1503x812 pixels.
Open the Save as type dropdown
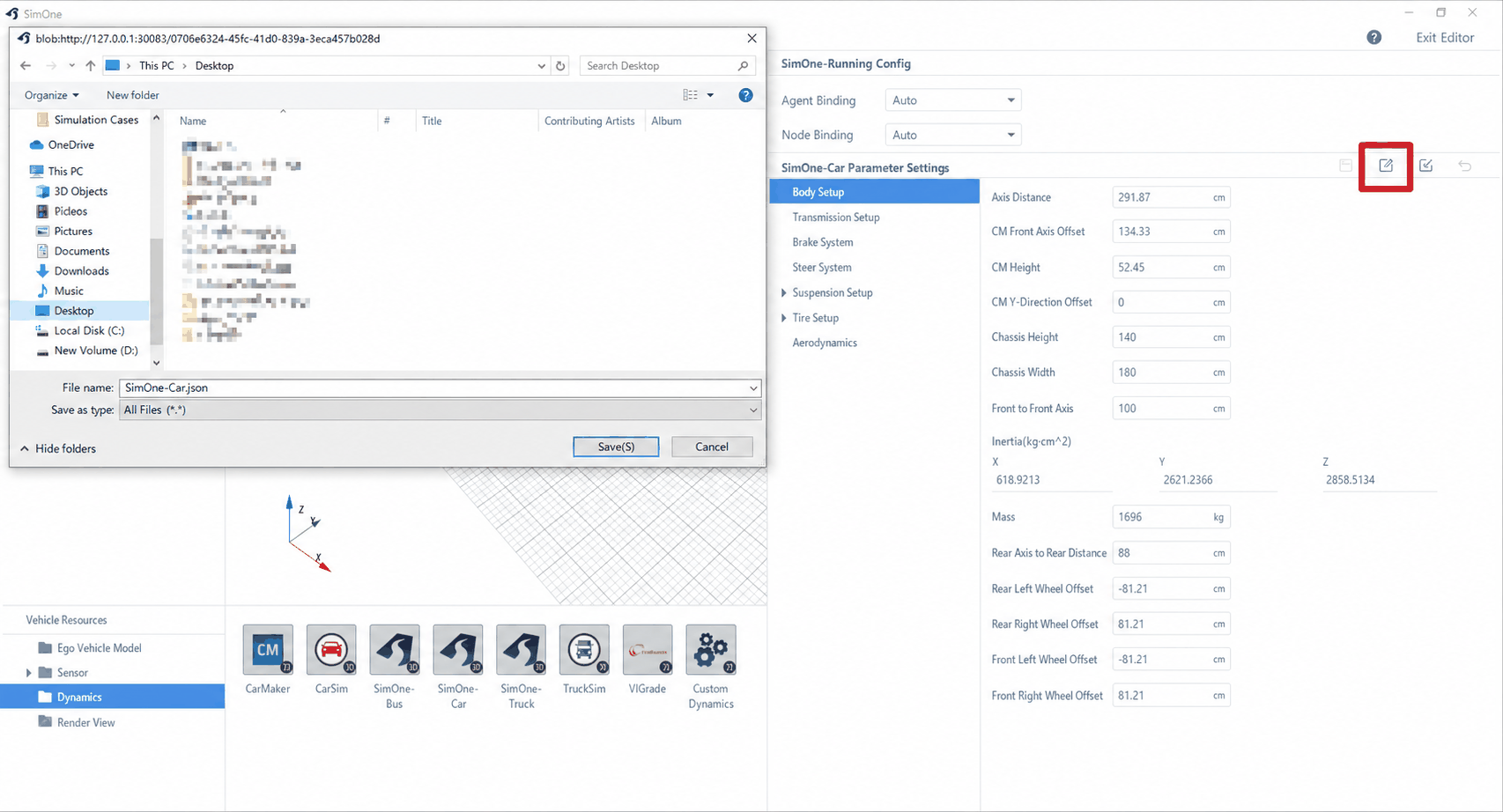tap(440, 410)
